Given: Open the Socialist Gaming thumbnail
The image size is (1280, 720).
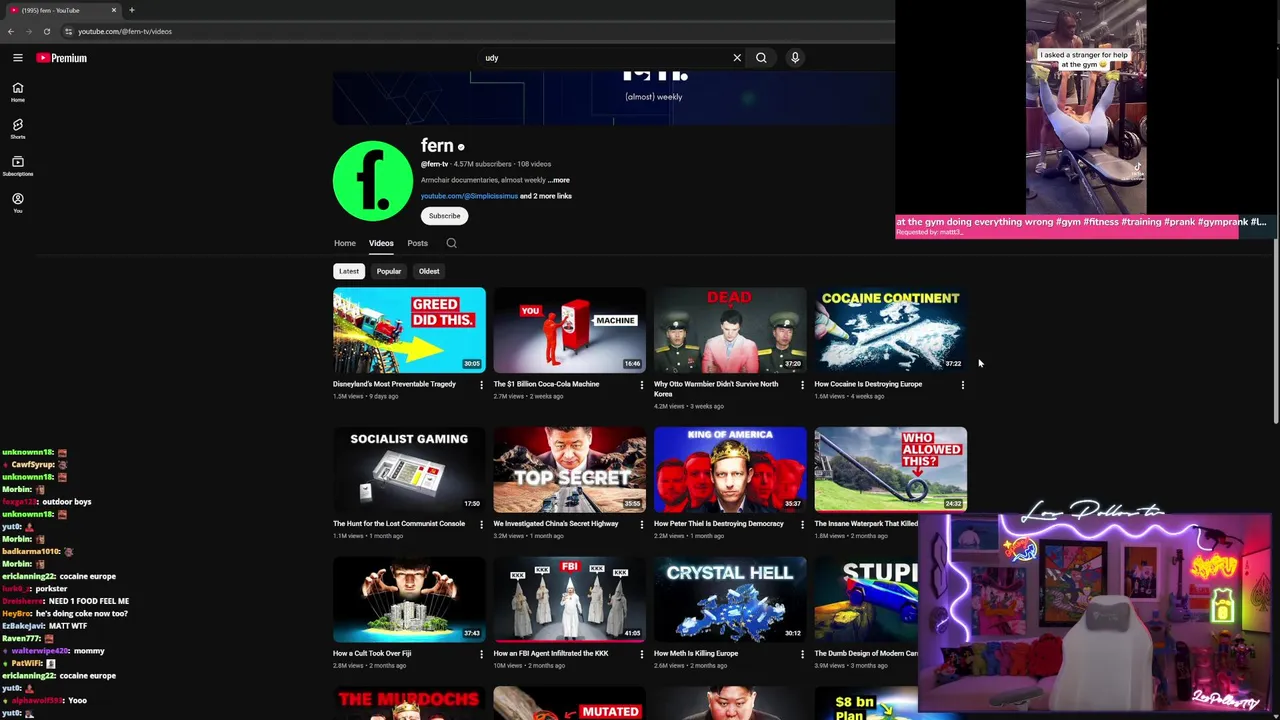Looking at the screenshot, I should click(x=409, y=470).
